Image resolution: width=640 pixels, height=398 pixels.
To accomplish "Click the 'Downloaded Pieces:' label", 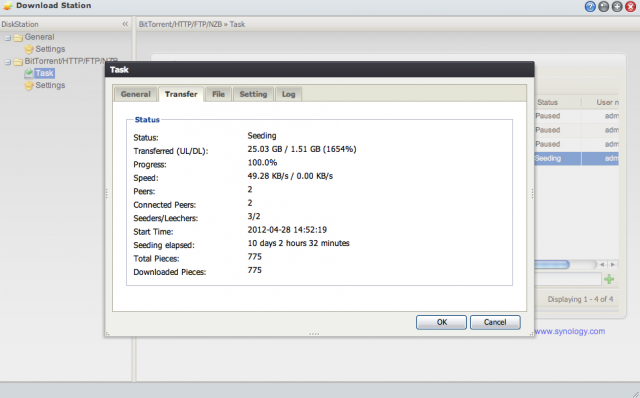I will tap(169, 272).
